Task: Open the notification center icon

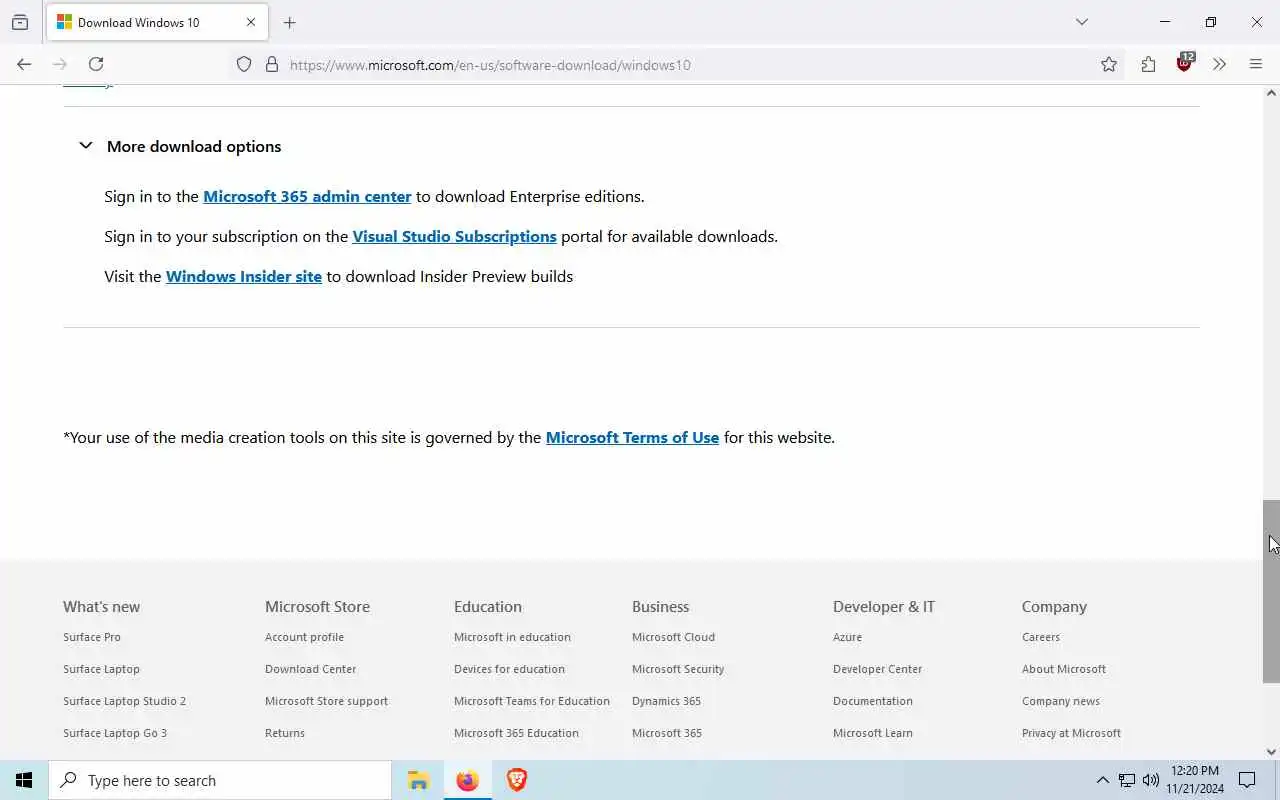Action: (1247, 780)
